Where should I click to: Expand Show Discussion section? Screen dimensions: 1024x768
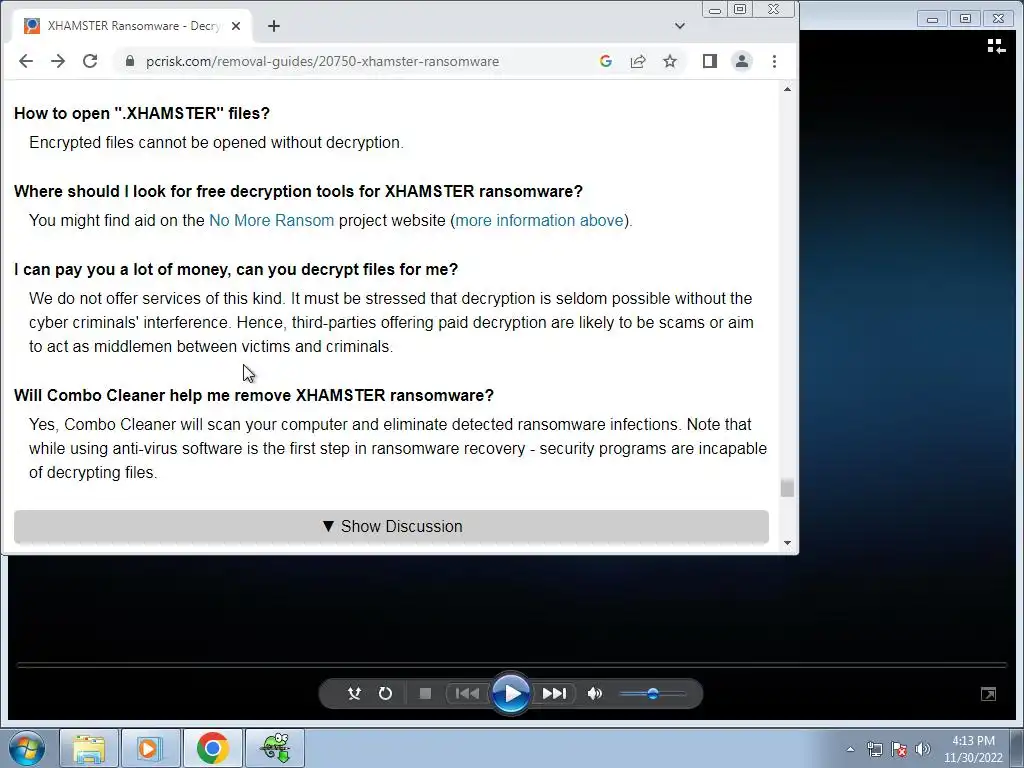[391, 526]
